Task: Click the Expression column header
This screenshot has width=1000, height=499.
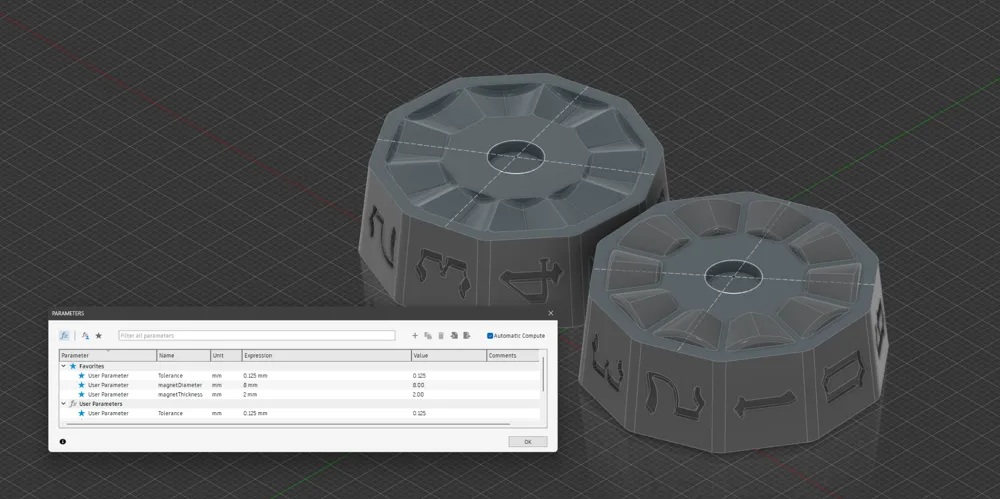Action: pyautogui.click(x=324, y=355)
